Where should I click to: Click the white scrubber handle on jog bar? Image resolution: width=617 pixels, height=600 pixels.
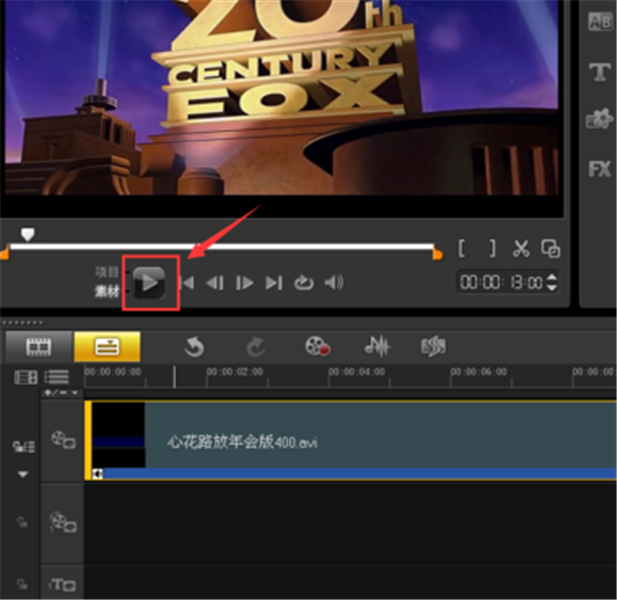[28, 234]
